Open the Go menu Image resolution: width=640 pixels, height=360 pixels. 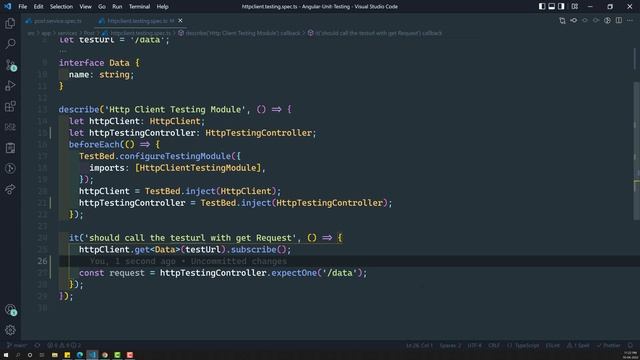[x=102, y=7]
